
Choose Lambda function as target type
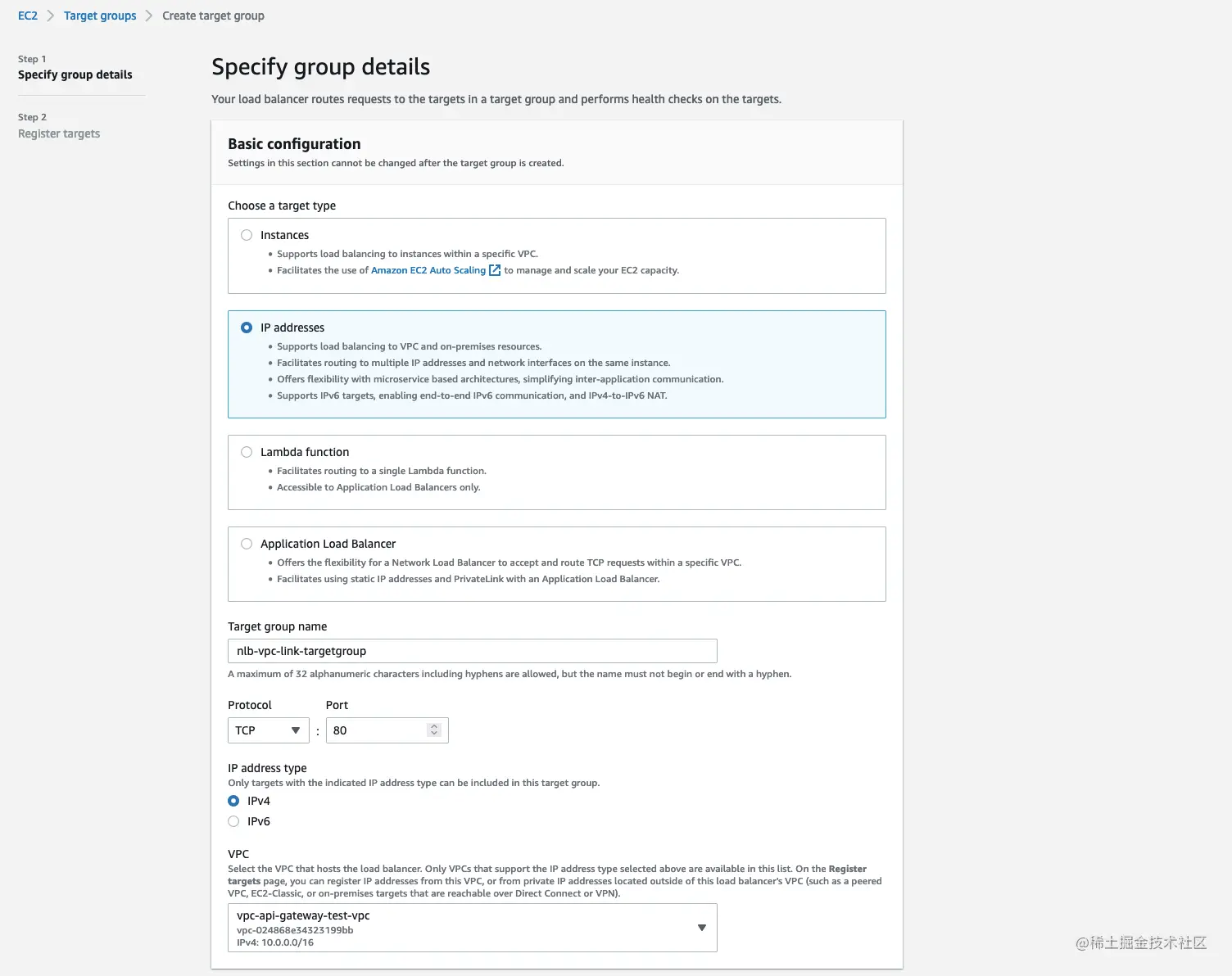tap(247, 452)
